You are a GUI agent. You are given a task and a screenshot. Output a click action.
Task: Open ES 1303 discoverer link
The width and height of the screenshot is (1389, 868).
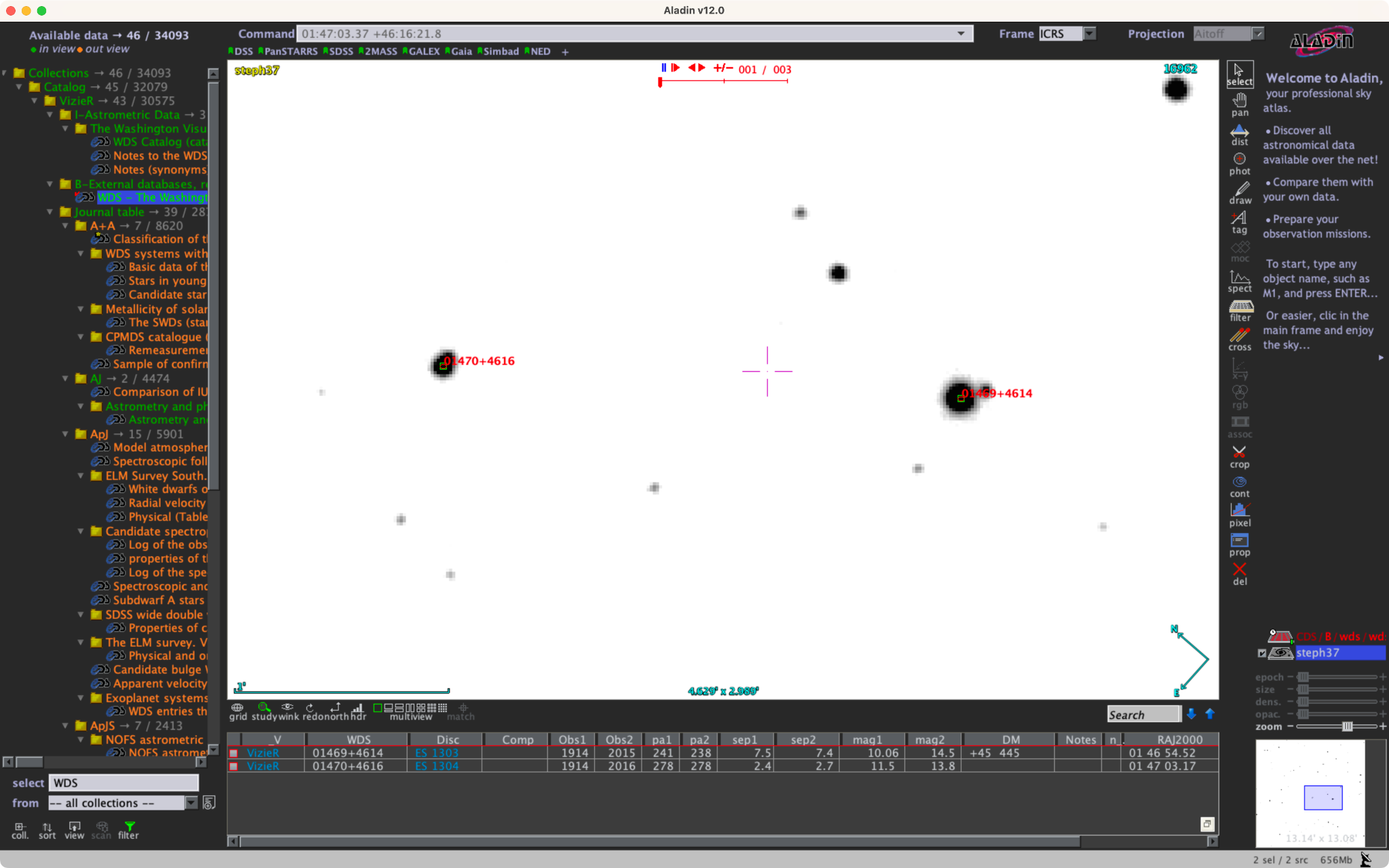point(437,753)
